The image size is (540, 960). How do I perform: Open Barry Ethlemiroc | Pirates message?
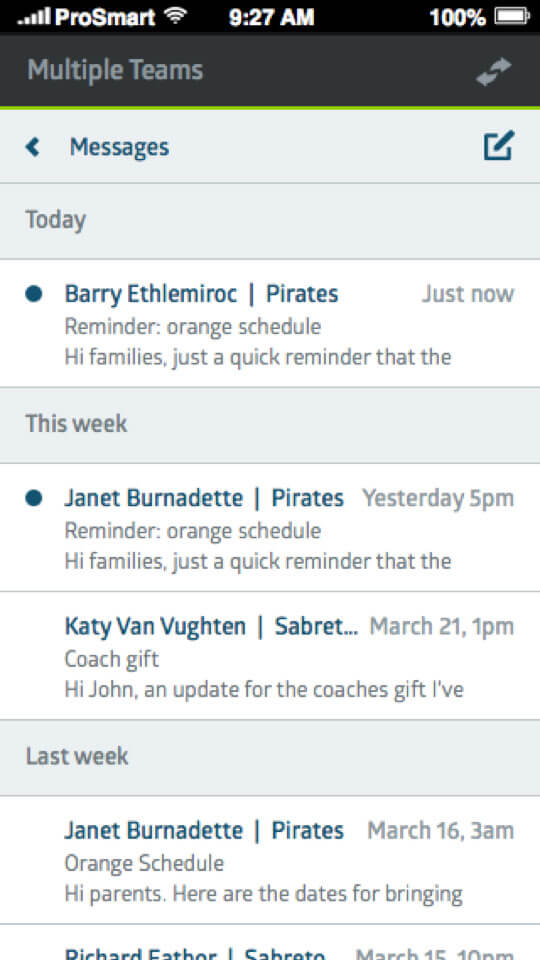coord(270,323)
